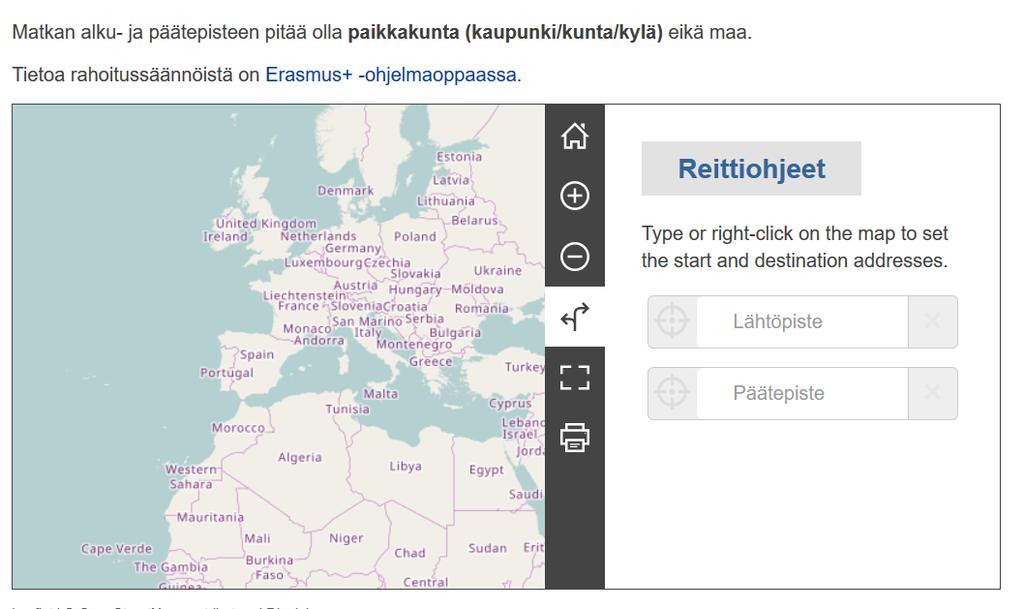The width and height of the screenshot is (1024, 609).
Task: Click the home icon on the map toolbar
Action: tap(575, 136)
